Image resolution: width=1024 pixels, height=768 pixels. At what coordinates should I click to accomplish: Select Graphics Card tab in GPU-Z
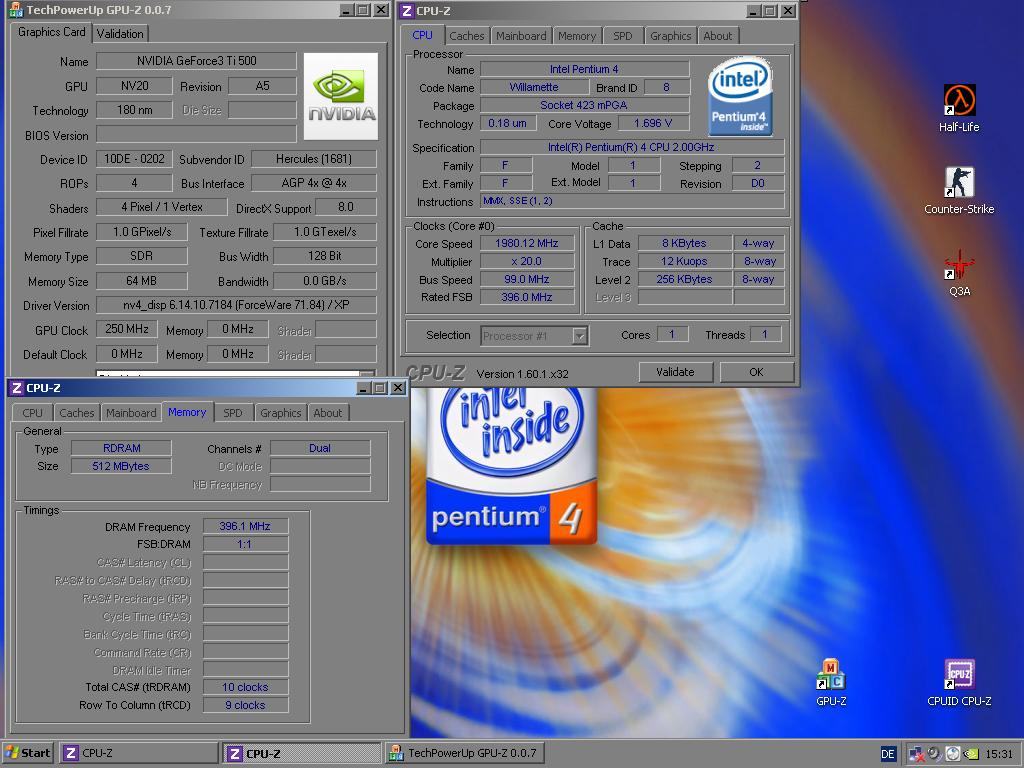pos(52,31)
